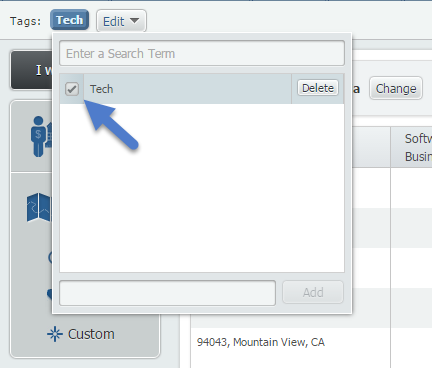432x368 pixels.
Task: Click the small arrow on the Edit button
Action: (134, 21)
